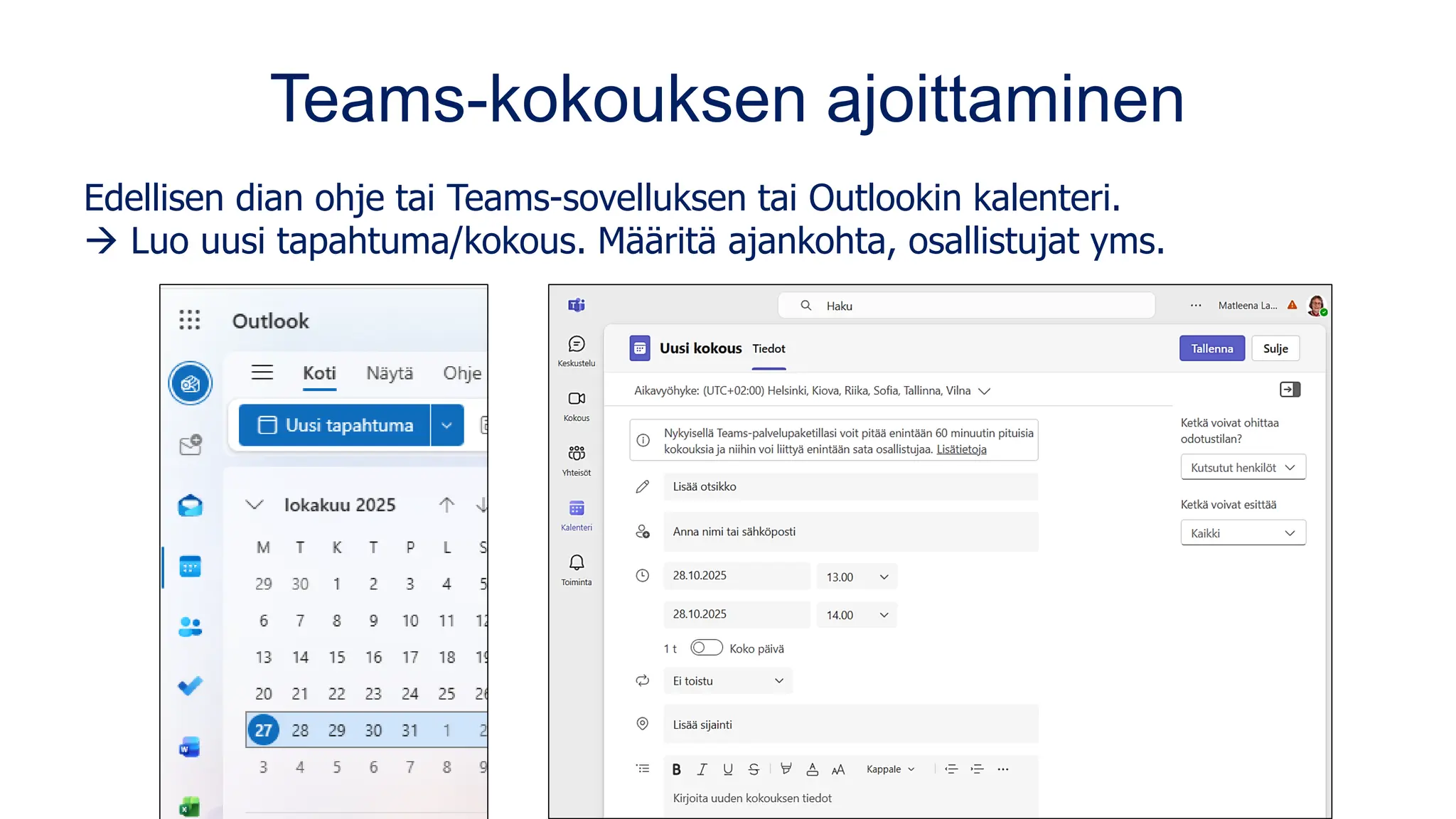Increase indent in description toolbar
The image size is (1456, 819).
pyautogui.click(x=978, y=769)
